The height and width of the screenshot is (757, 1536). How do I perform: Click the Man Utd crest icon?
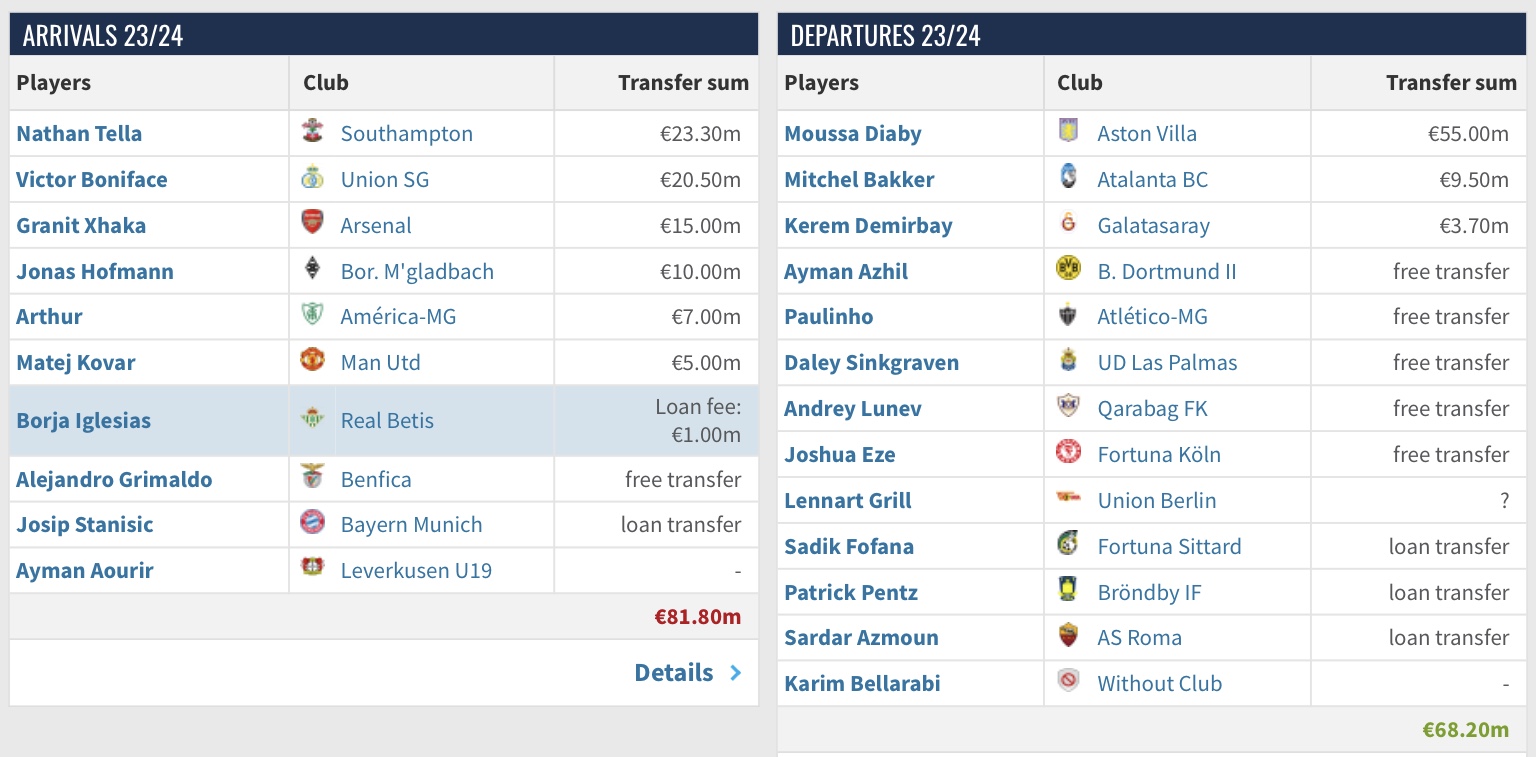coord(313,361)
